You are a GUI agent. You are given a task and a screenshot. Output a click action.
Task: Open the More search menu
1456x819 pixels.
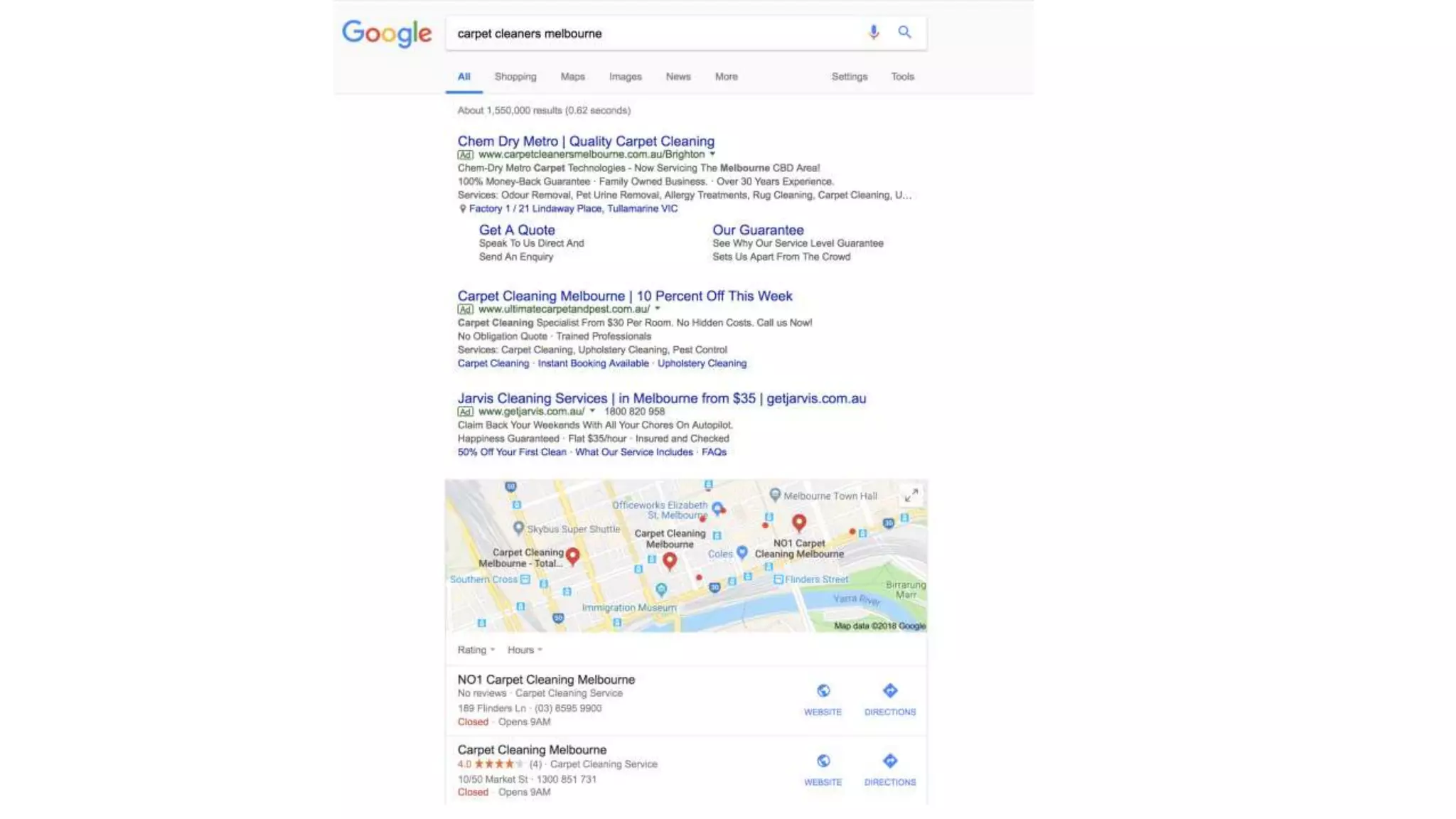click(726, 77)
